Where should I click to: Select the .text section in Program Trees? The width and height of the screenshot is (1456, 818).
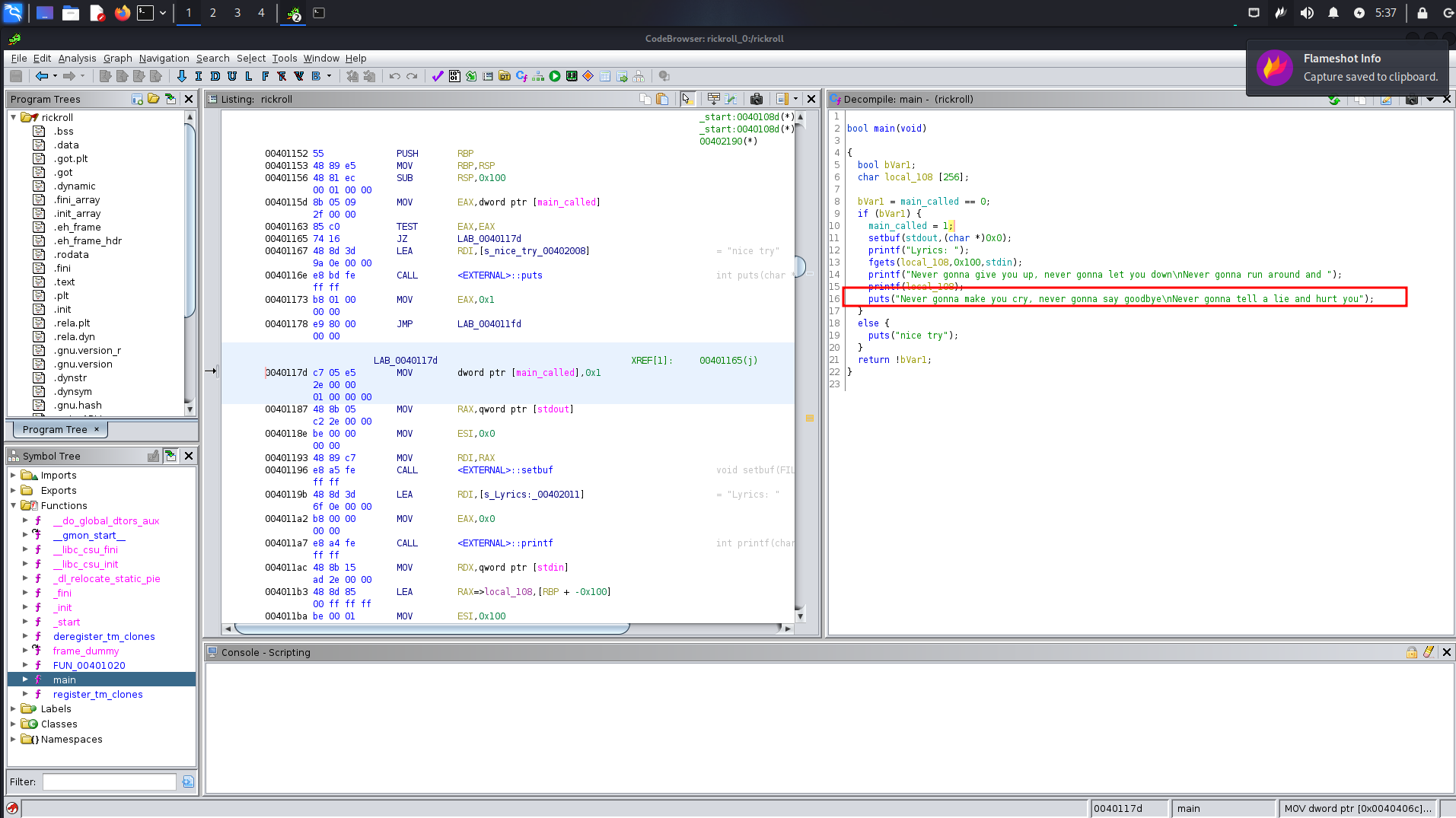(x=64, y=282)
